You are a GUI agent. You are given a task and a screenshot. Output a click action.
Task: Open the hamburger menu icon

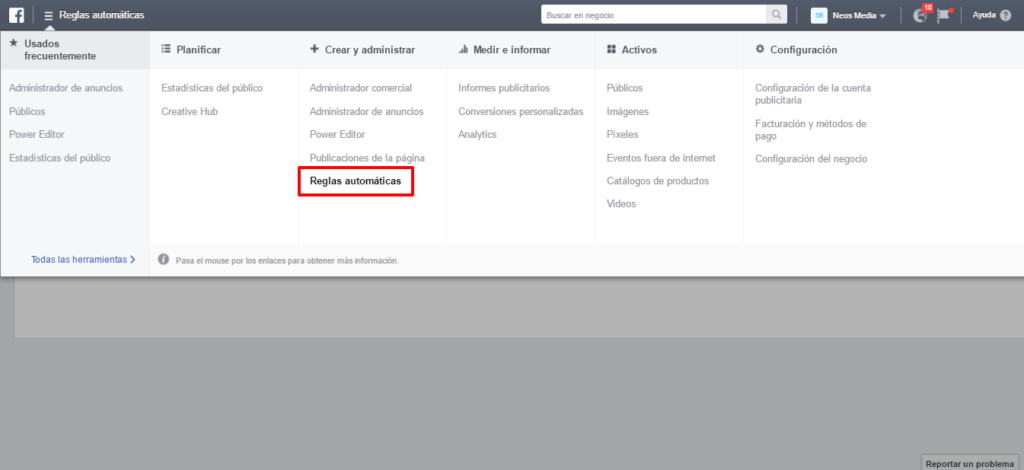[48, 16]
